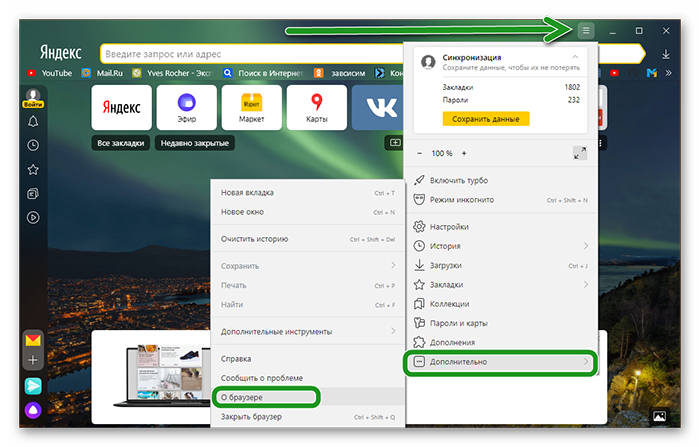Expand the Дополнительно submenu
Screen dimensions: 700x447
[500, 362]
